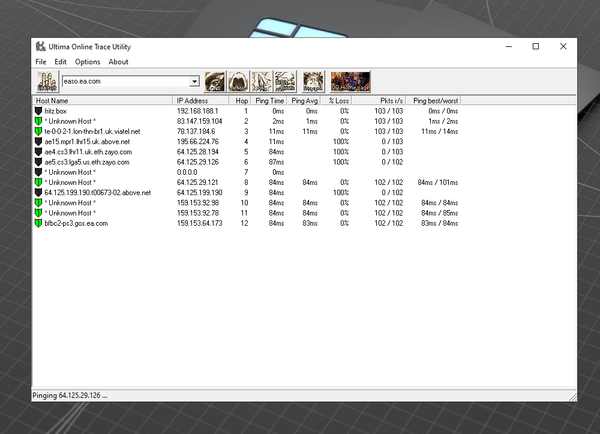The width and height of the screenshot is (600, 434).
Task: Click IP address 83.147.159.104
Action: 199,121
